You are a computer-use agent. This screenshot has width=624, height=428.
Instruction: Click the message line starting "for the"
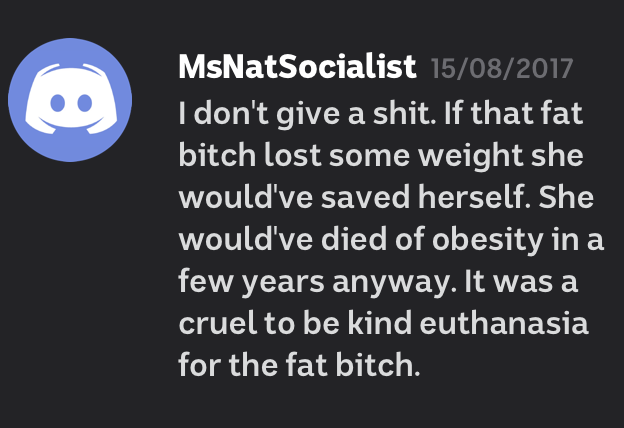tap(299, 365)
